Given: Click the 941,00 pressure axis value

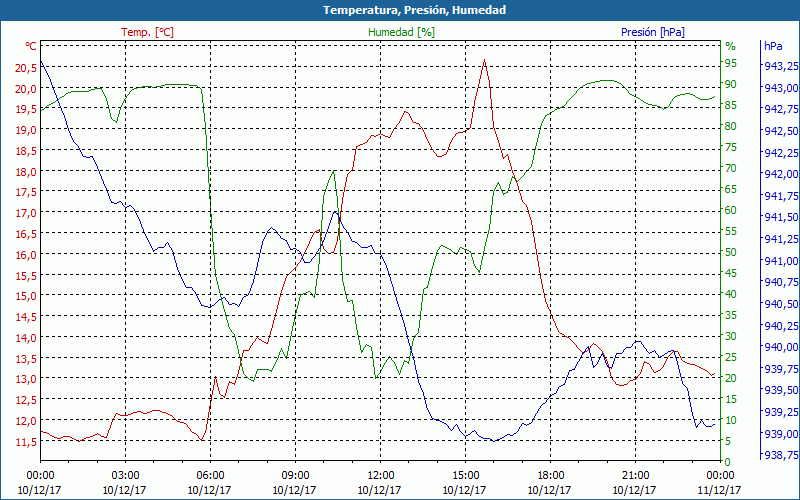Looking at the screenshot, I should pyautogui.click(x=781, y=261).
